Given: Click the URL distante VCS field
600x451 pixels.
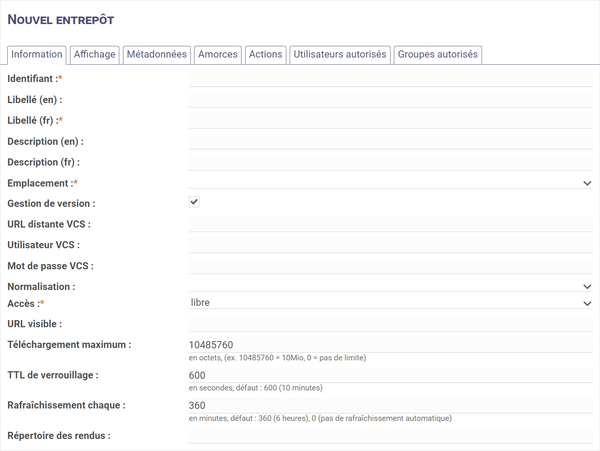Looking at the screenshot, I should 391,224.
